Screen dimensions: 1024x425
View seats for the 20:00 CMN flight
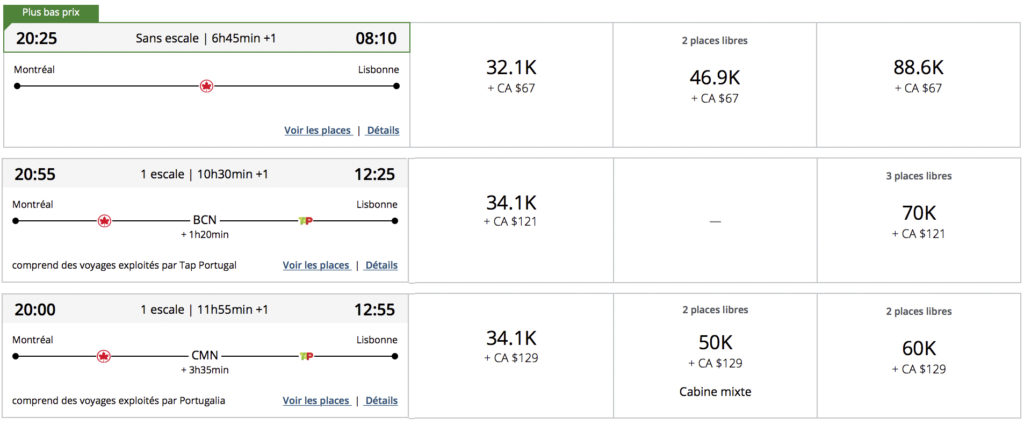point(316,400)
